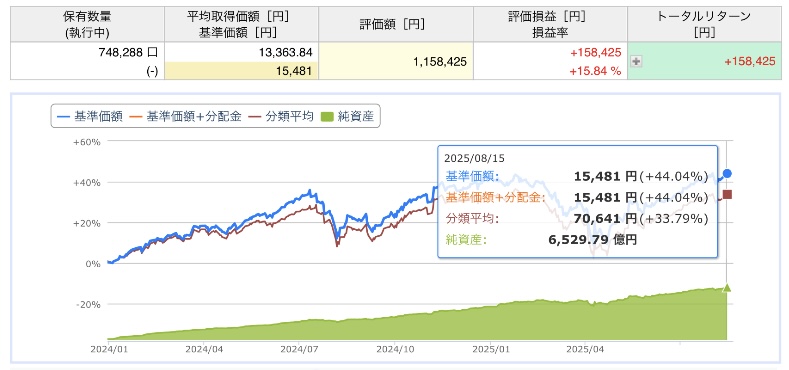Select the 評価額 column header
The height and width of the screenshot is (370, 789).
pos(396,24)
